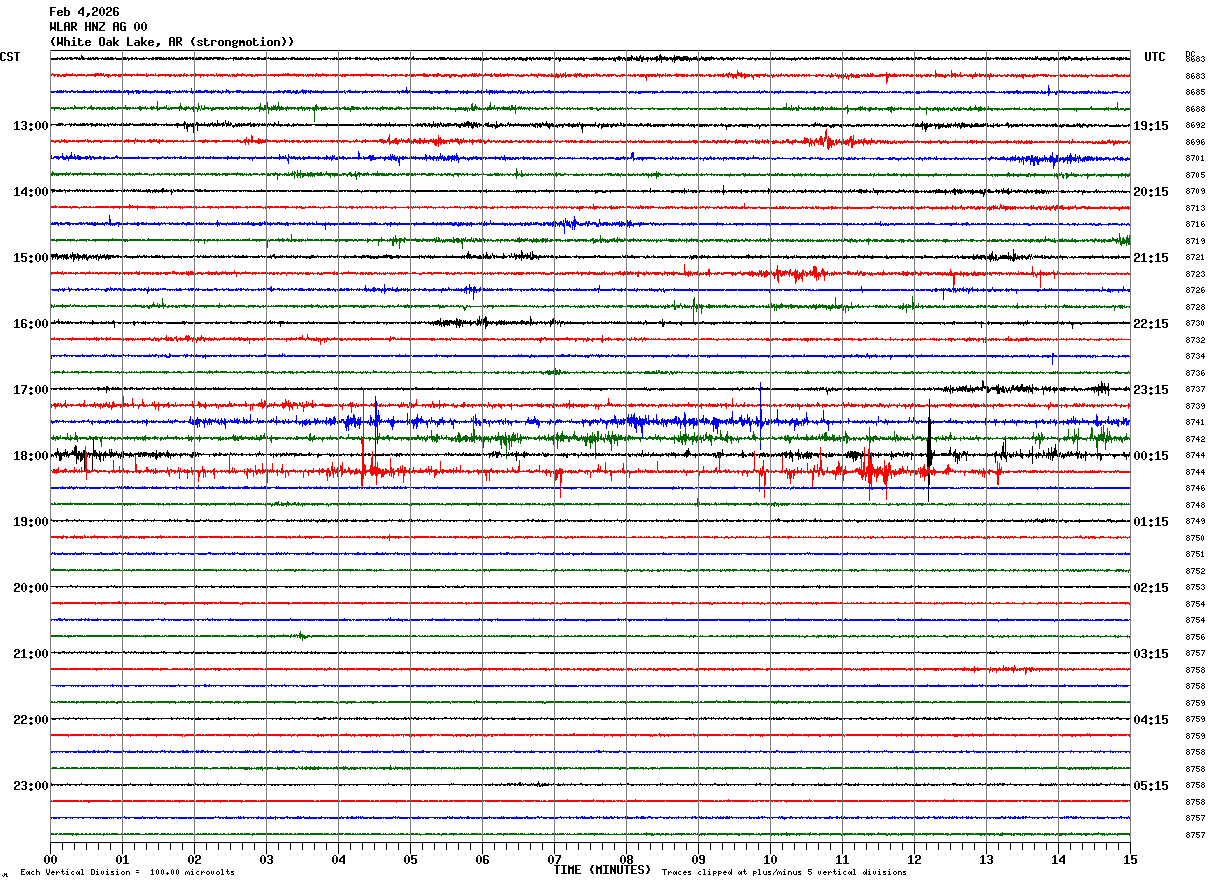The width and height of the screenshot is (1210, 886).
Task: Click DC offset value 8692
Action: (x=1195, y=126)
